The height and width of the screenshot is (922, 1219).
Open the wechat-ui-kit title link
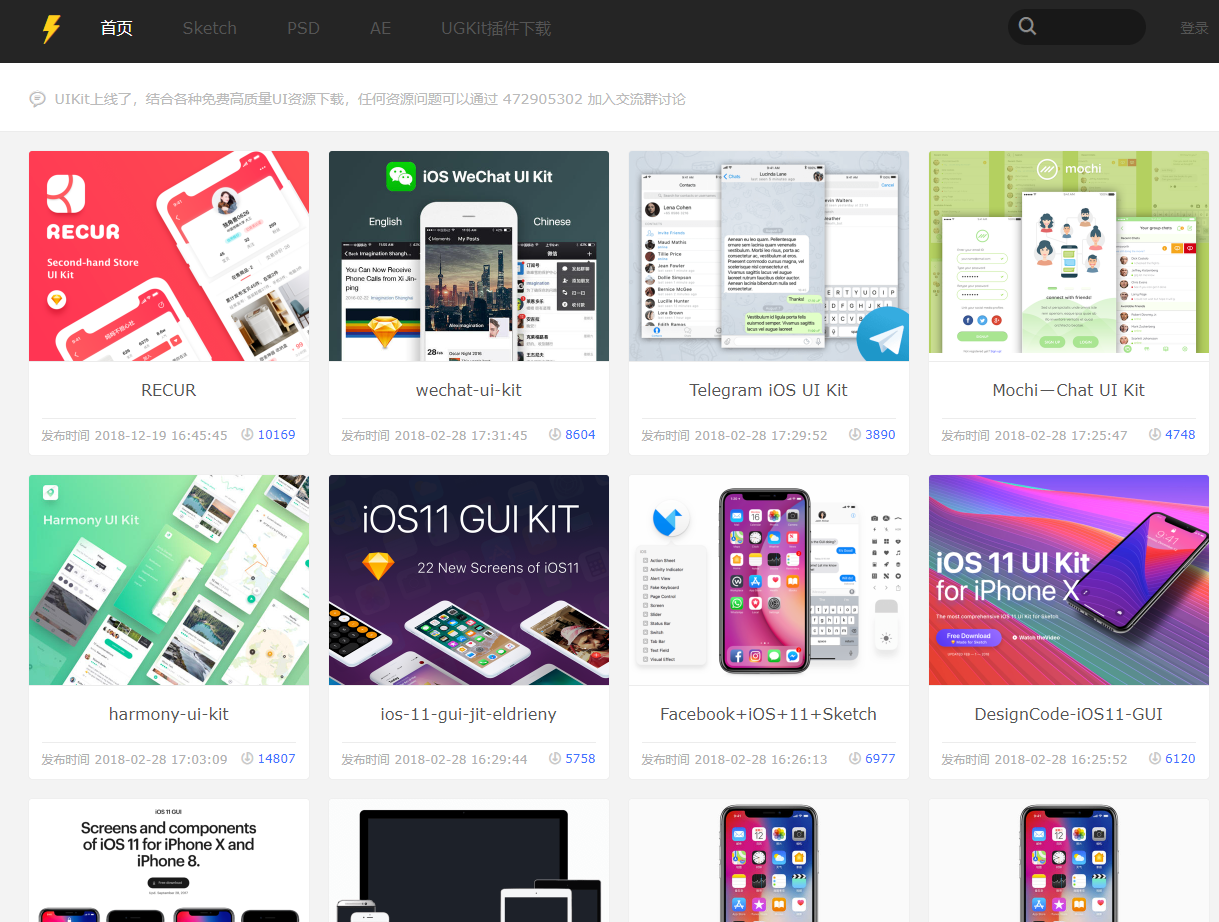click(x=468, y=390)
